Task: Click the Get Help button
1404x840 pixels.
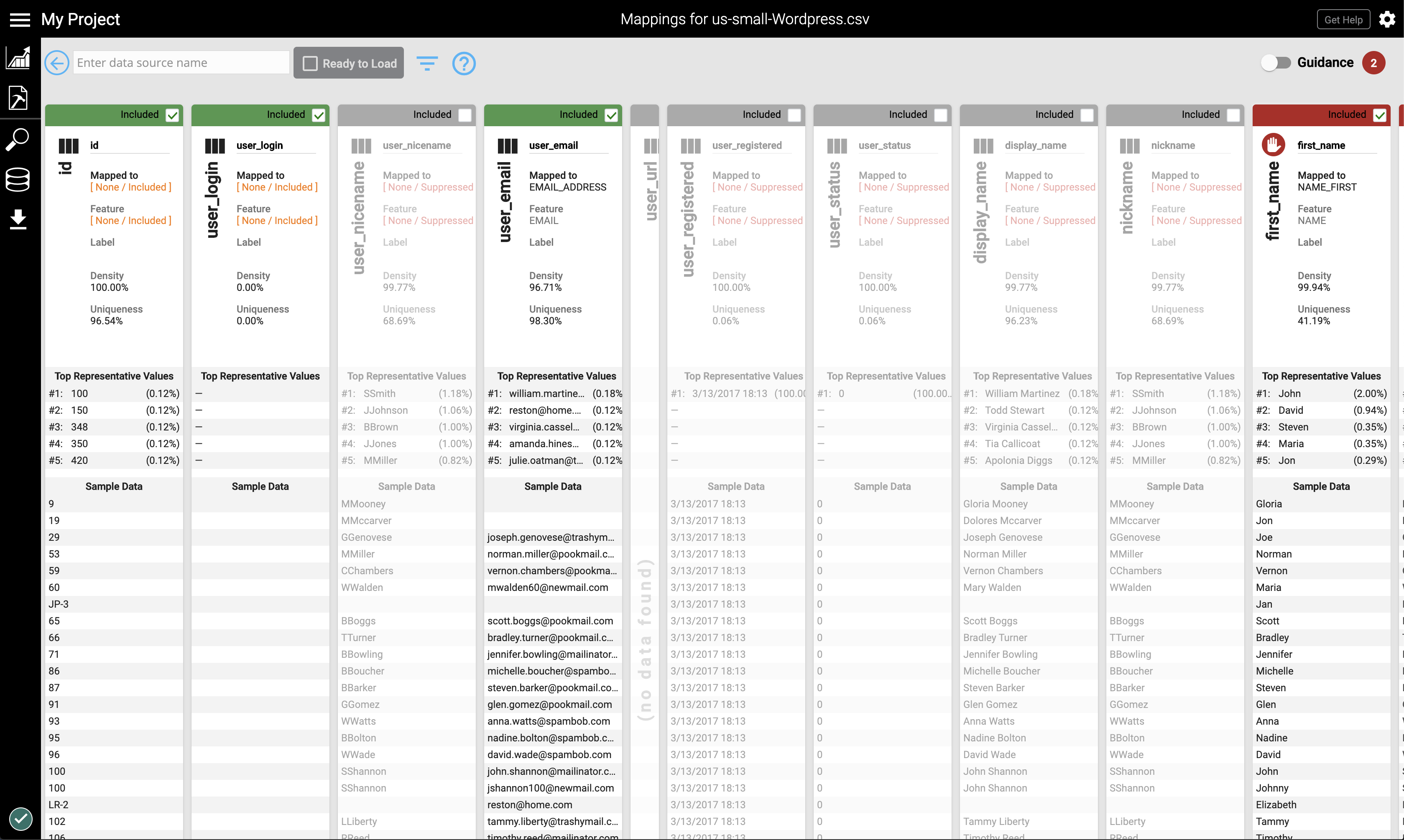Action: pyautogui.click(x=1343, y=20)
